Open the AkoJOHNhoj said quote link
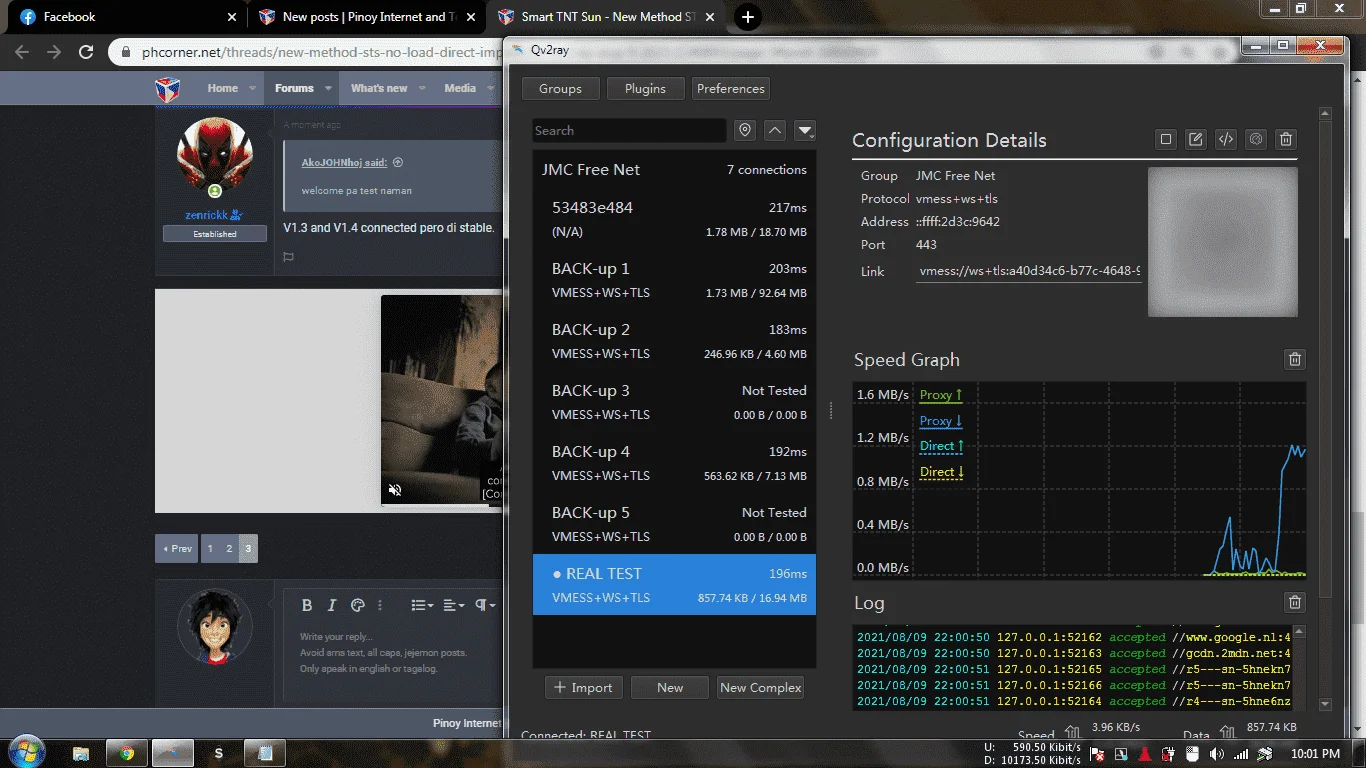 344,163
